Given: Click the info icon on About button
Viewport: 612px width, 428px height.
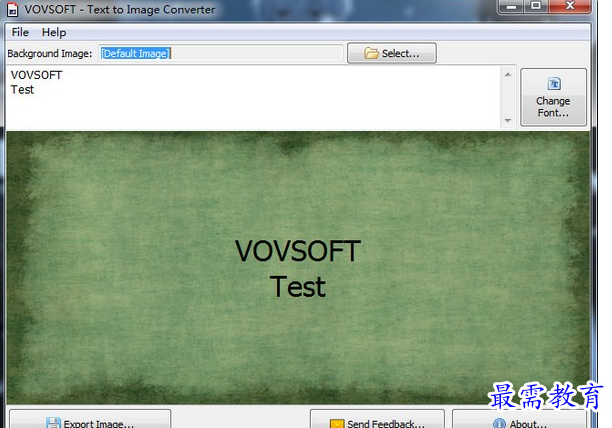Looking at the screenshot, I should pyautogui.click(x=499, y=423).
